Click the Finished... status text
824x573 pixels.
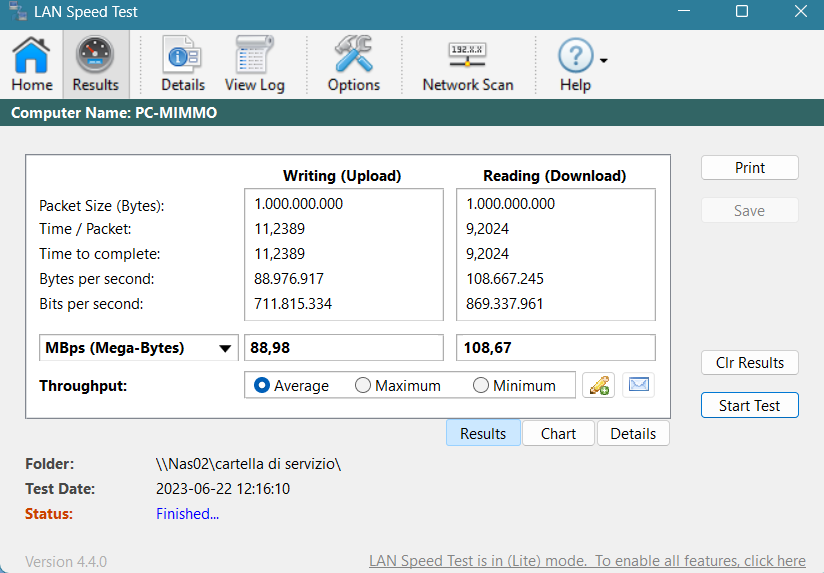click(x=188, y=514)
